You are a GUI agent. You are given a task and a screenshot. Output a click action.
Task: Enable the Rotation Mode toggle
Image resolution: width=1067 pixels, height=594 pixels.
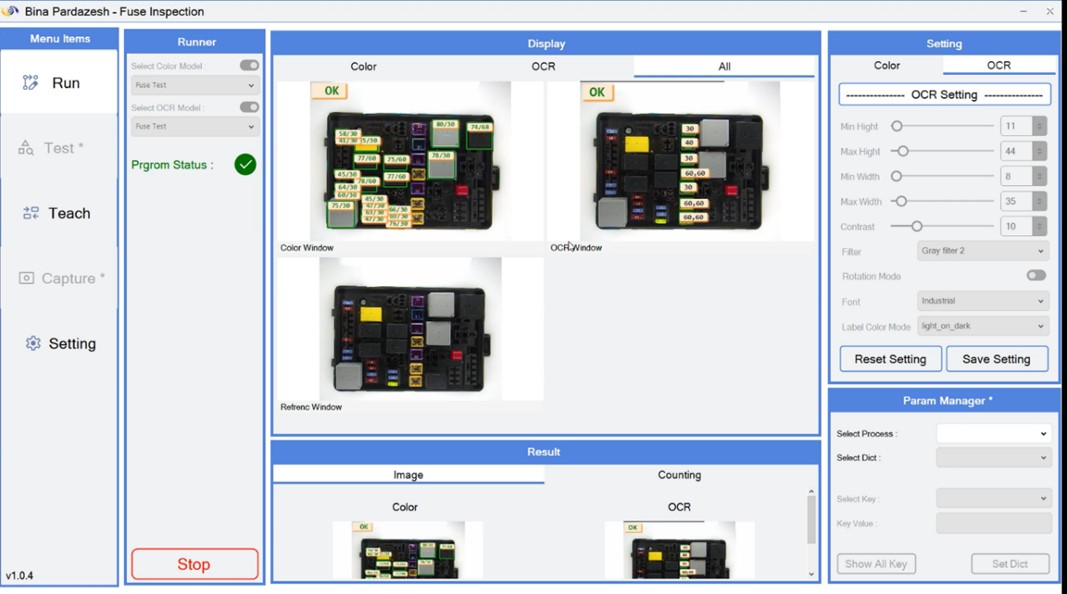[x=1036, y=276]
